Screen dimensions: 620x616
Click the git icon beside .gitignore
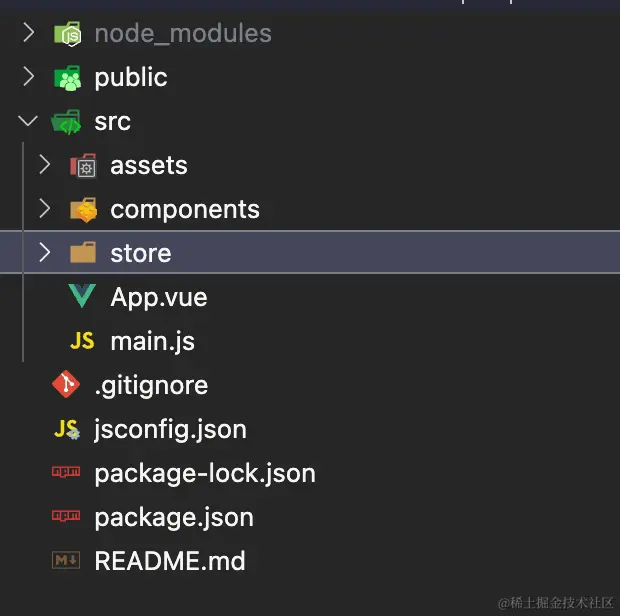click(x=67, y=385)
